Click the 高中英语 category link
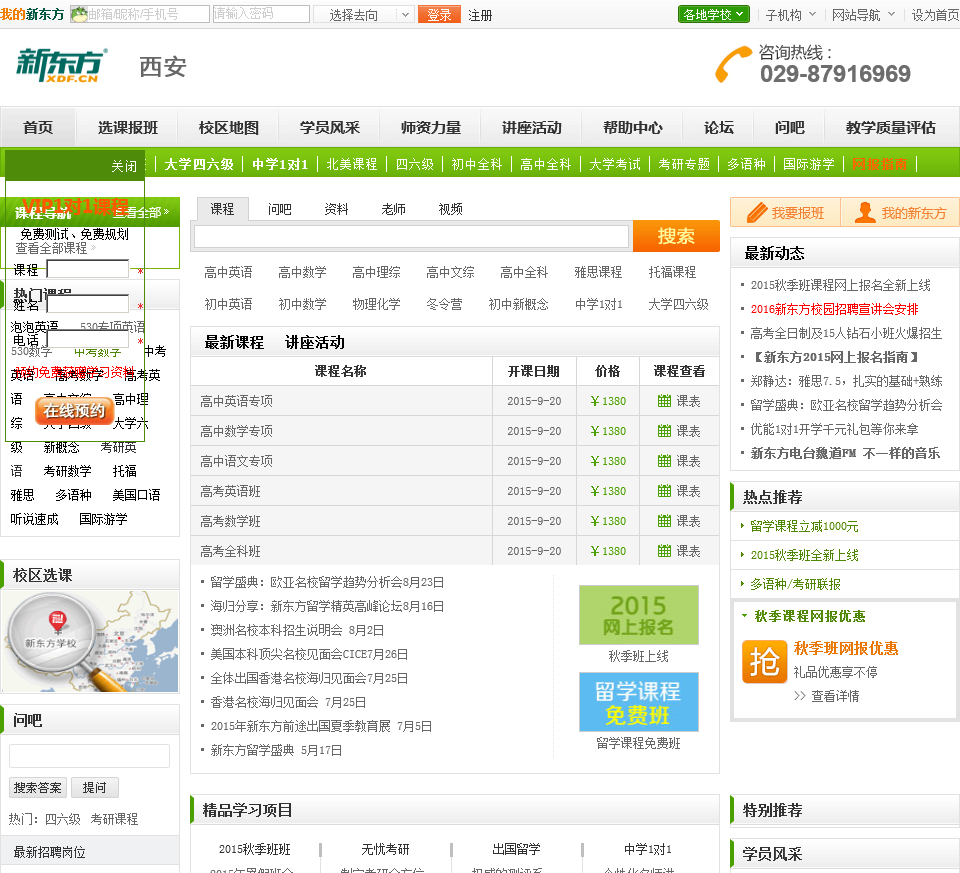This screenshot has width=960, height=873. pyautogui.click(x=228, y=272)
